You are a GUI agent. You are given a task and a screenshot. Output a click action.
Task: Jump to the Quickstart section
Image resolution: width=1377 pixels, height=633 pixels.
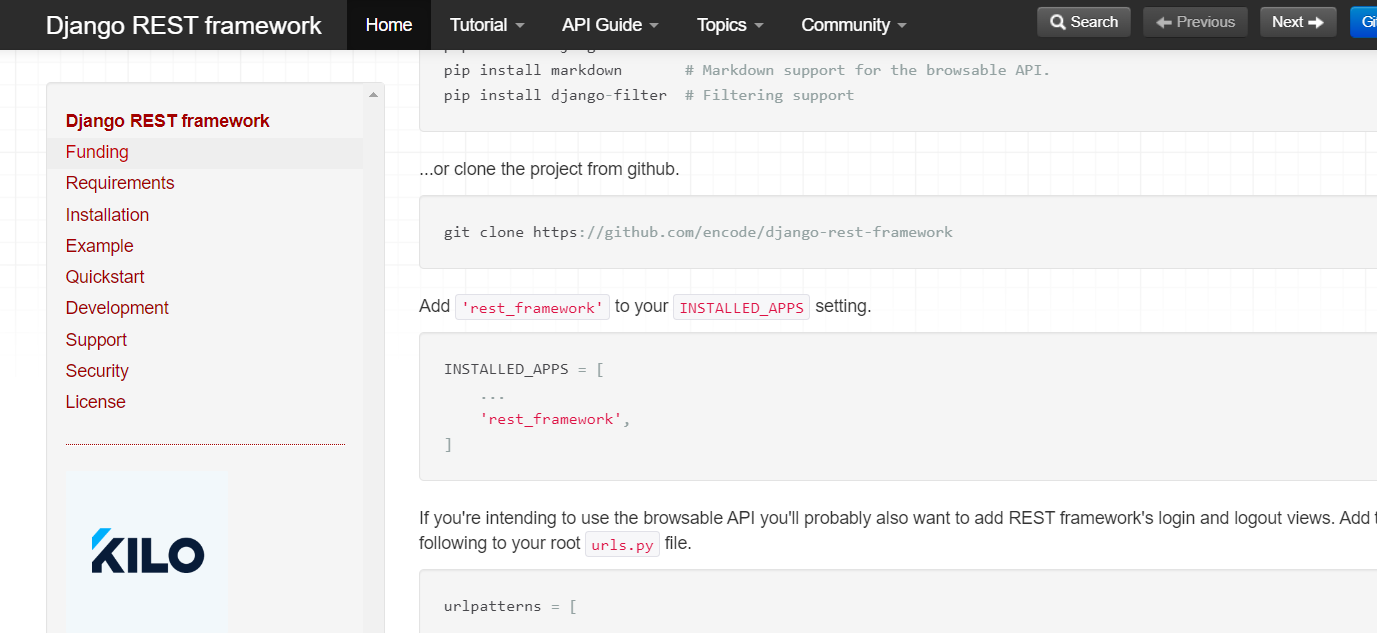pyautogui.click(x=105, y=277)
